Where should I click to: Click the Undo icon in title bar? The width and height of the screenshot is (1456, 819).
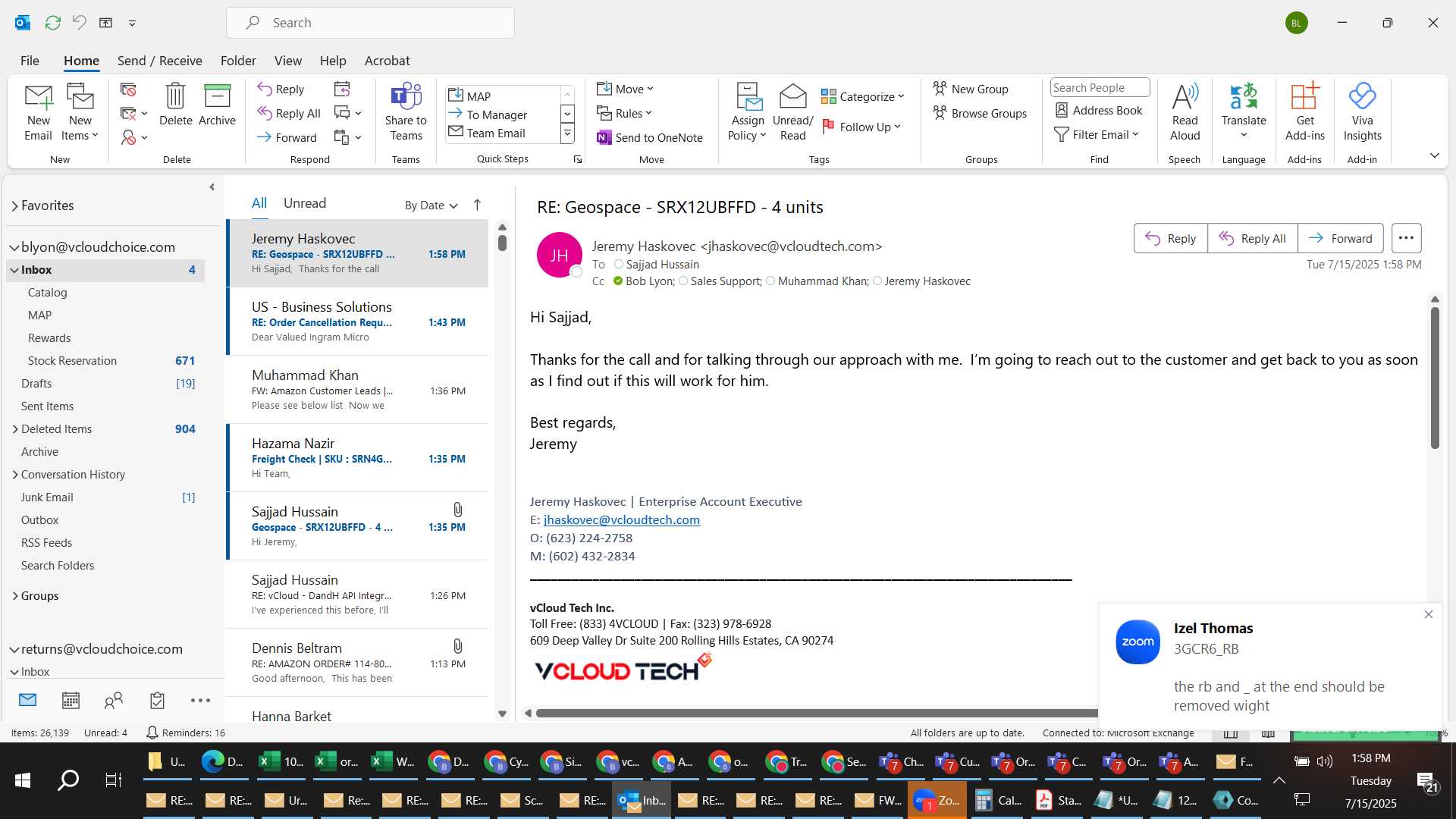point(79,23)
